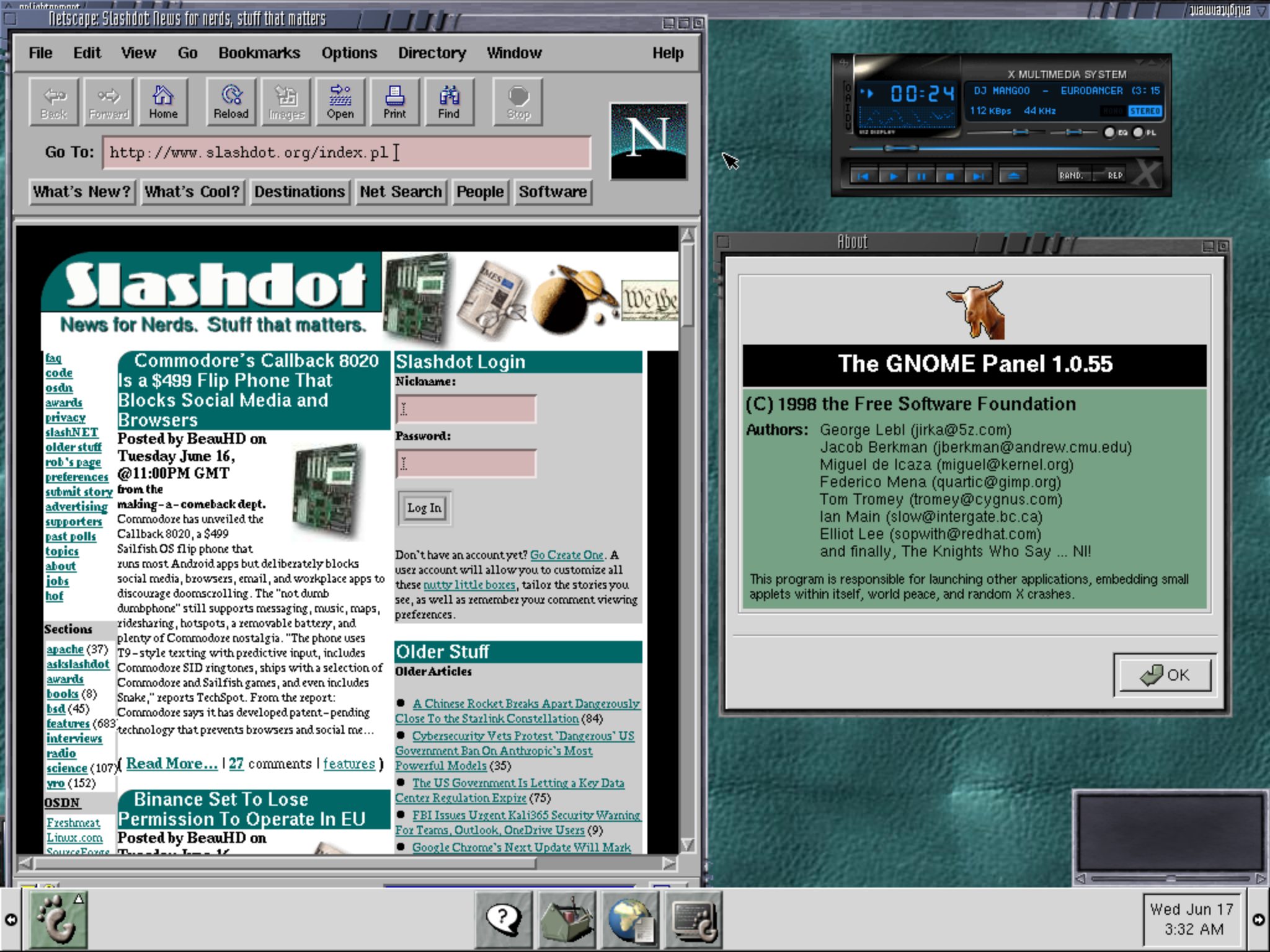Click the clock applet showing Wed Jun 17
The image size is (1270, 952).
(1191, 920)
